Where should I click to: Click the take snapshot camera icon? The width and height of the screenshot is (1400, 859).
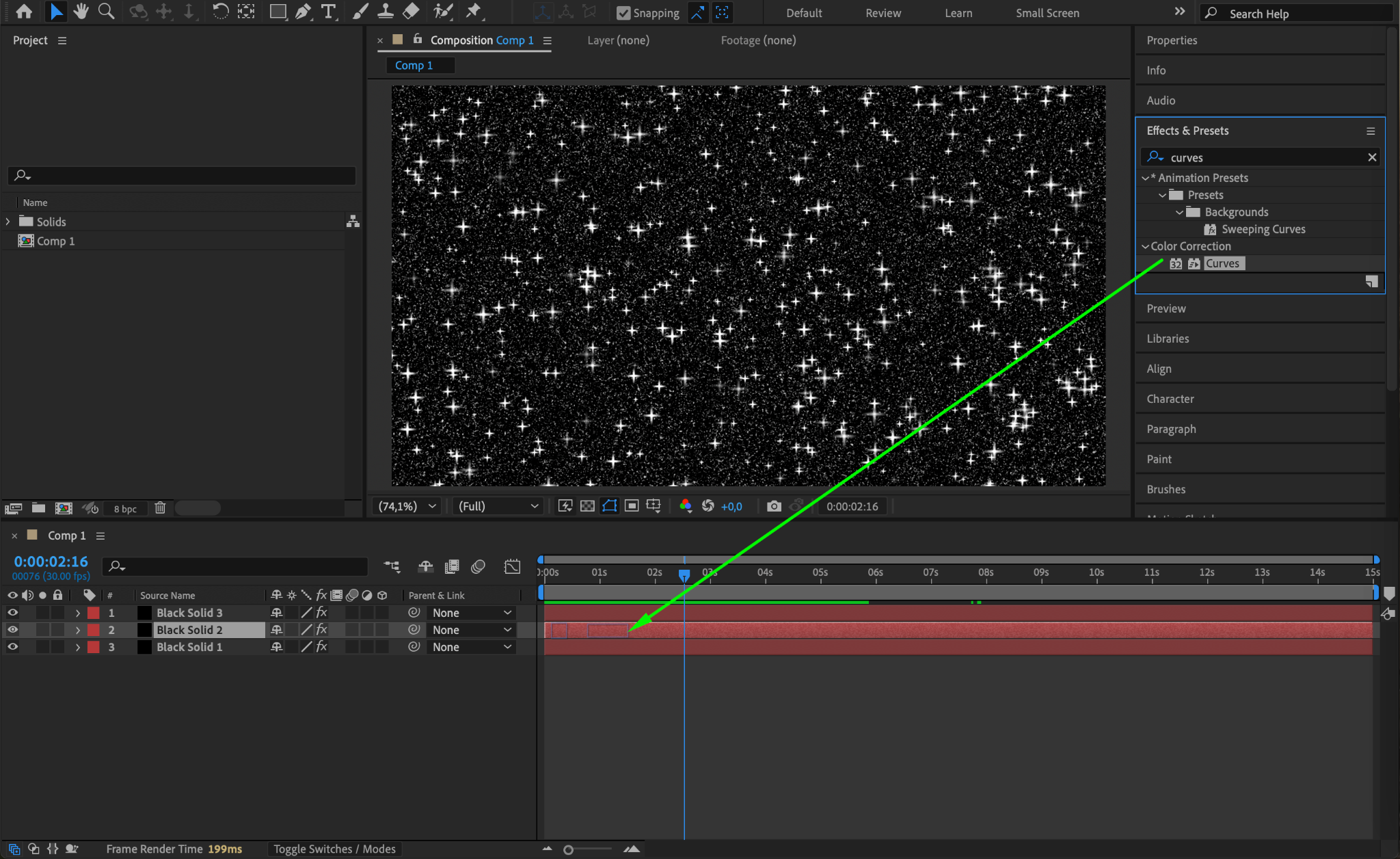coord(774,506)
